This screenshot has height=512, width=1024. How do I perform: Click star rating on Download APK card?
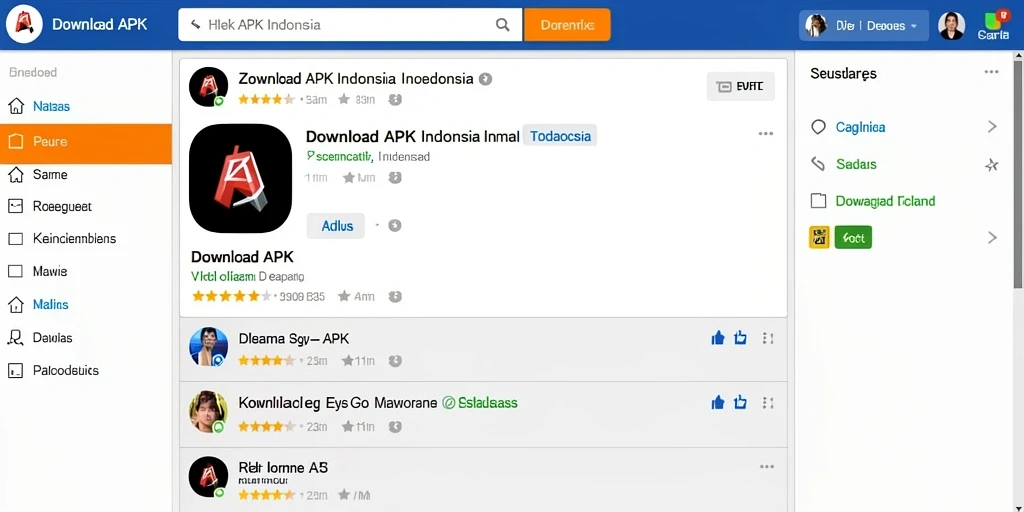click(x=232, y=296)
